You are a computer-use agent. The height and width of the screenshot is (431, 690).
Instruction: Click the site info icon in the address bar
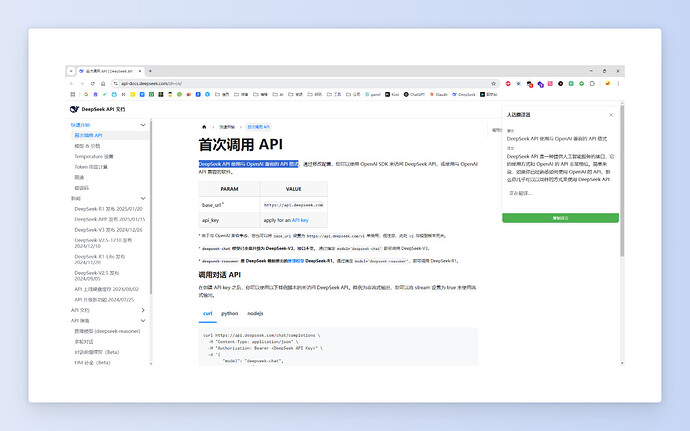pos(116,83)
